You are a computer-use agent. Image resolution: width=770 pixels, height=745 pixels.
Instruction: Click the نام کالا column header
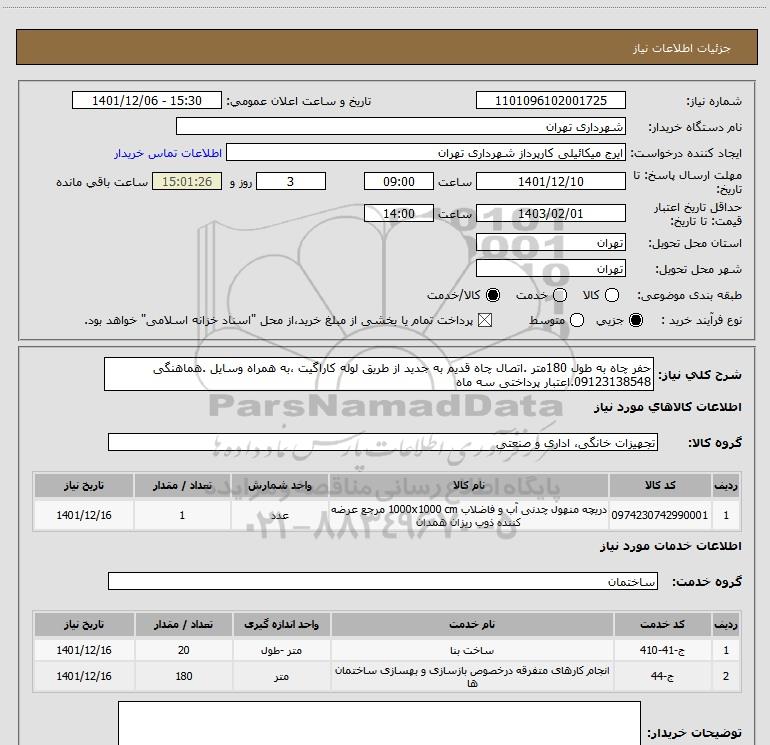(468, 485)
